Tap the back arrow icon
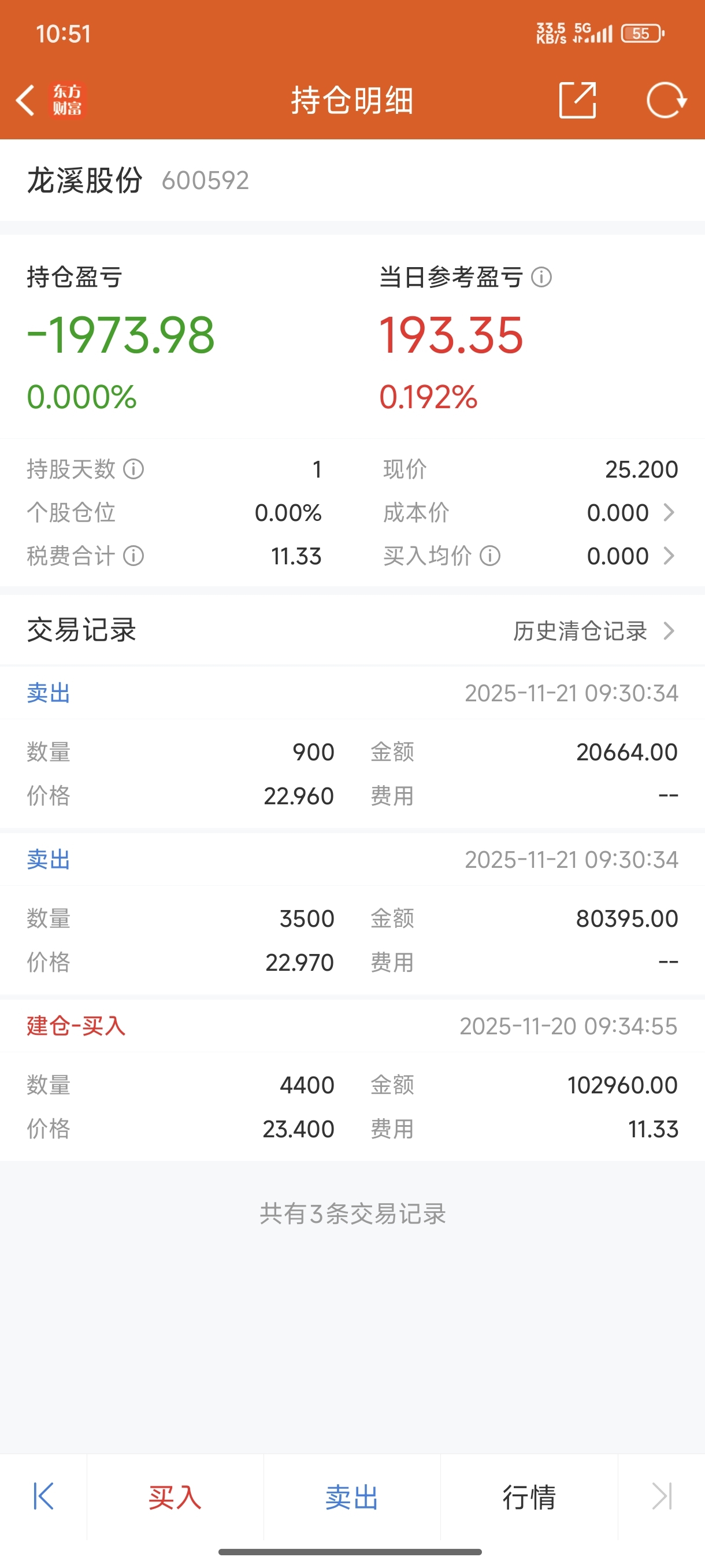 pyautogui.click(x=25, y=101)
